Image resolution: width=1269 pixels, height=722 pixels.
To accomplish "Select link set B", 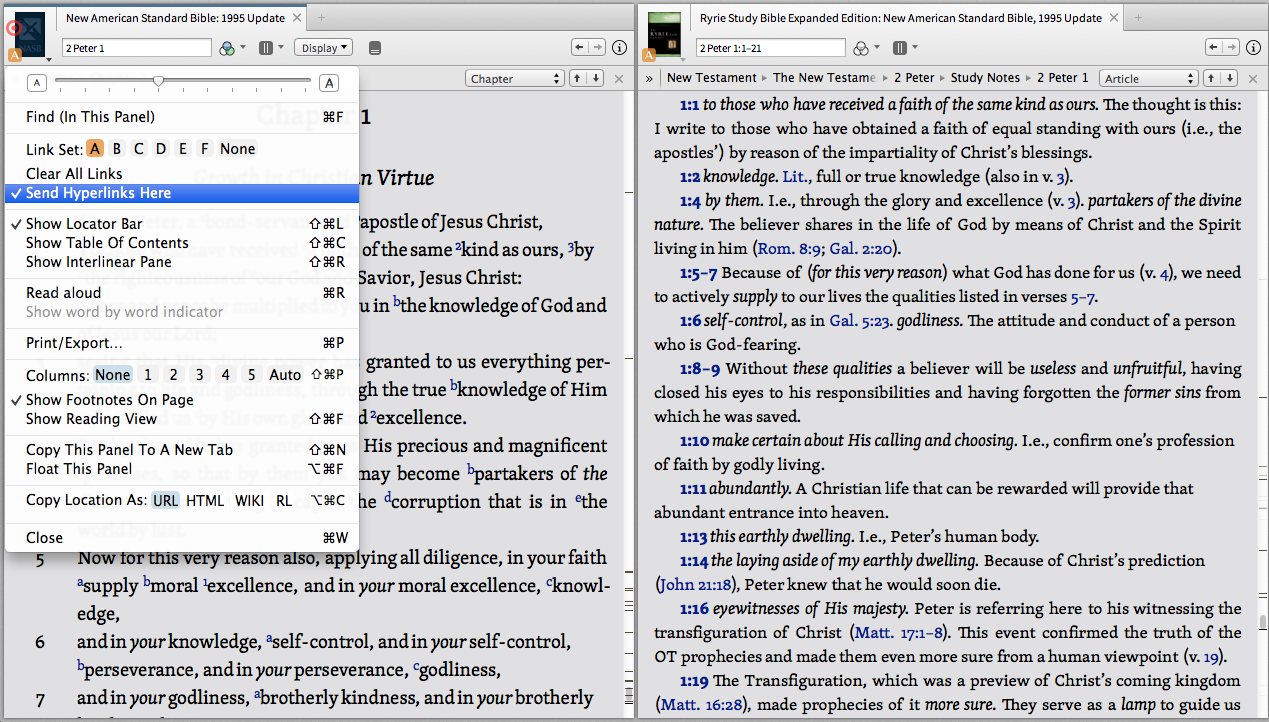I will tap(117, 149).
